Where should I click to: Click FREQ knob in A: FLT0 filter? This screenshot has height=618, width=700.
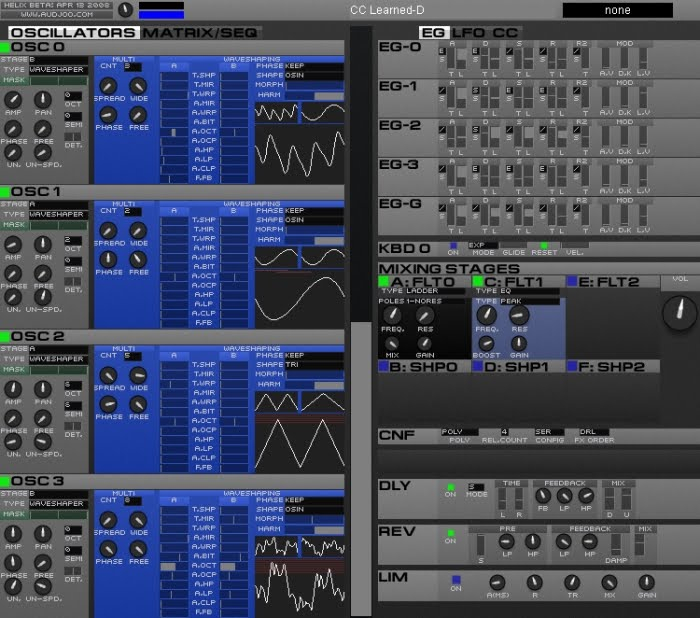[392, 317]
